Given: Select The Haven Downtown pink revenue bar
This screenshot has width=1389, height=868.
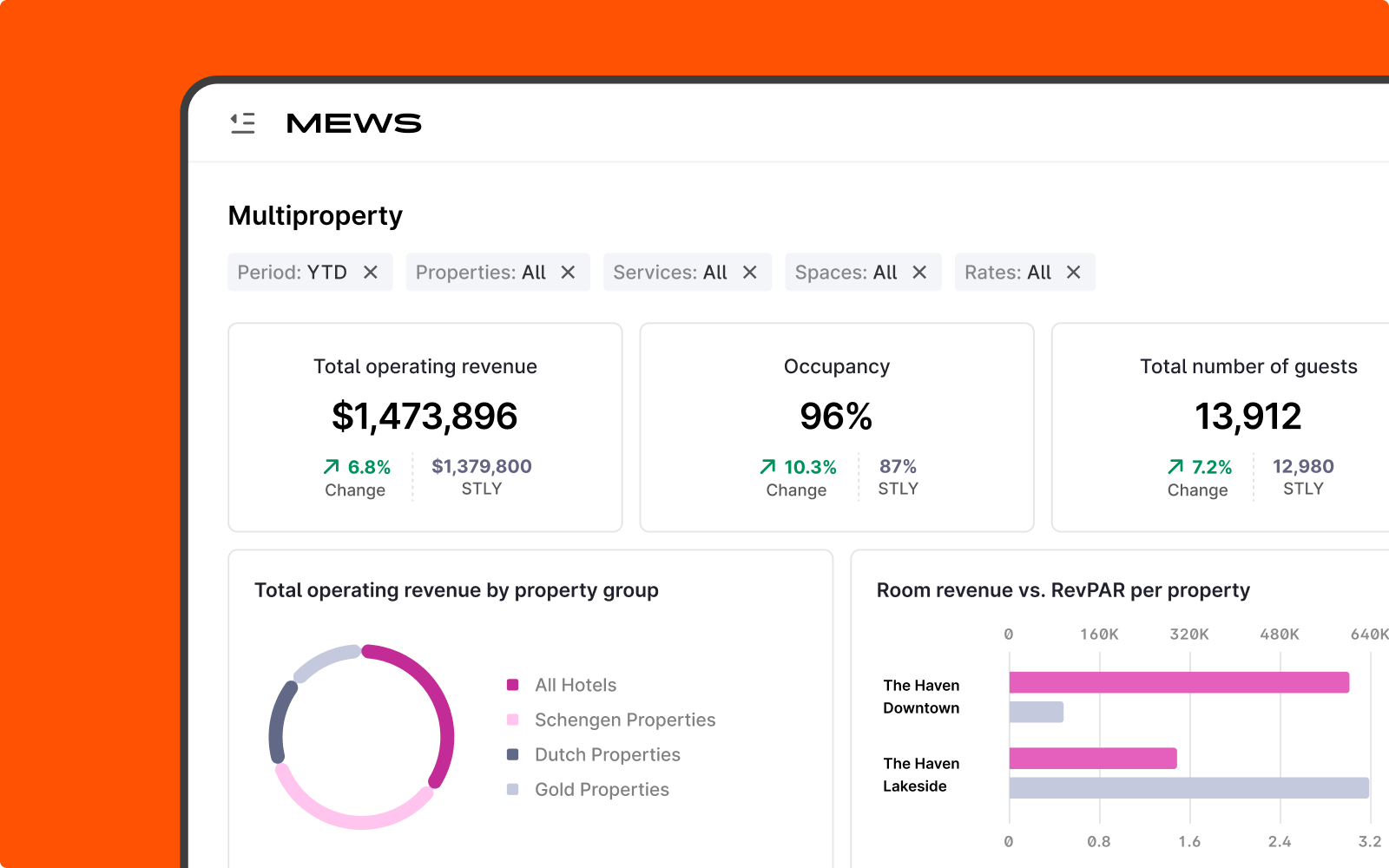Looking at the screenshot, I should tap(1178, 682).
